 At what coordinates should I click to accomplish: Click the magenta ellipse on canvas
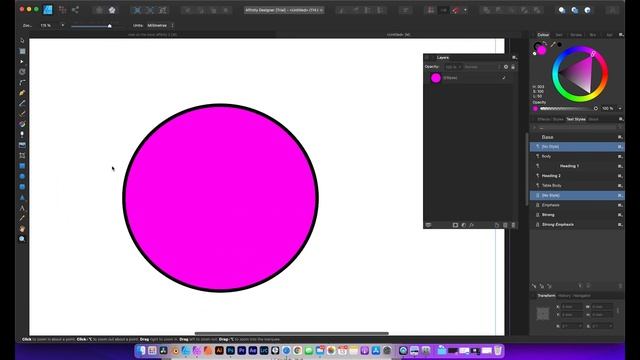click(220, 198)
